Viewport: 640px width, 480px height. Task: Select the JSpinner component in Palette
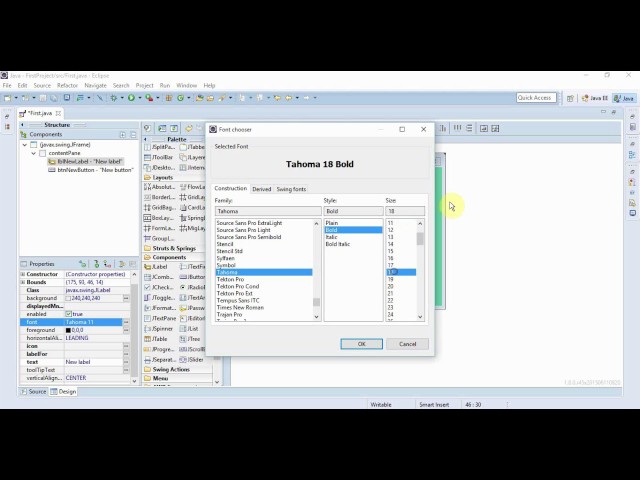159,328
